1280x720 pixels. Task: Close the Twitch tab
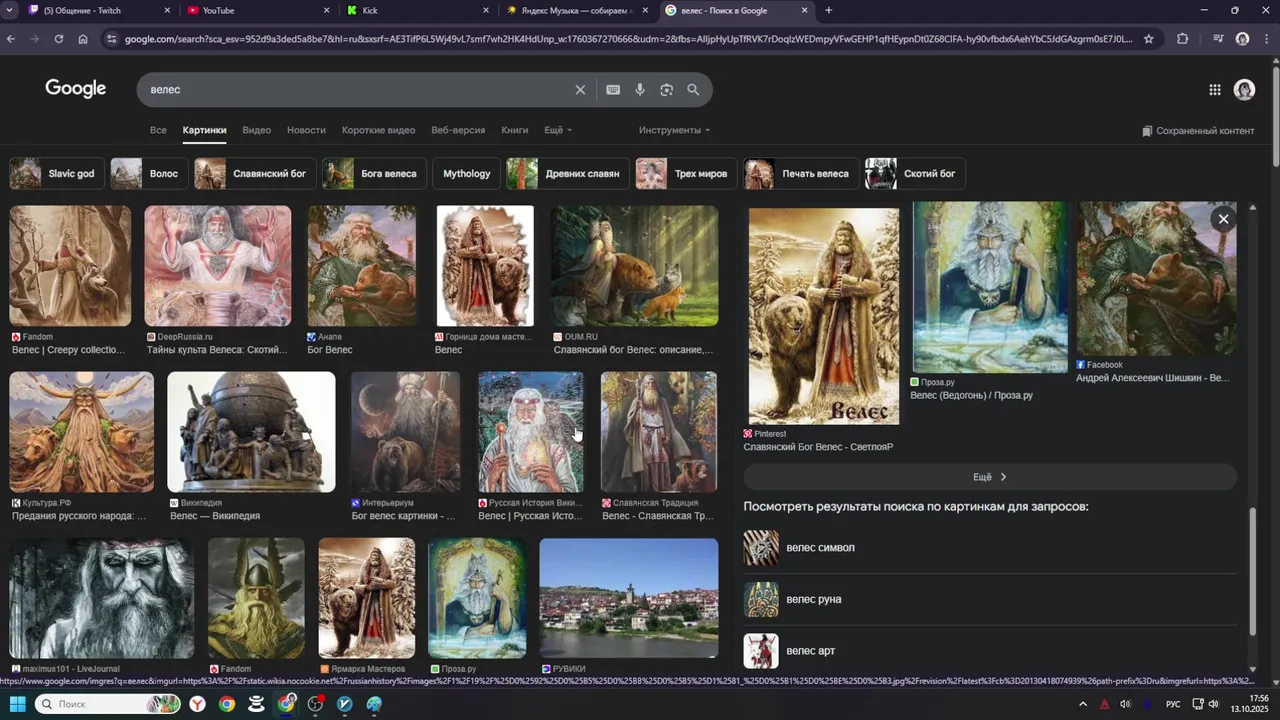click(x=167, y=10)
